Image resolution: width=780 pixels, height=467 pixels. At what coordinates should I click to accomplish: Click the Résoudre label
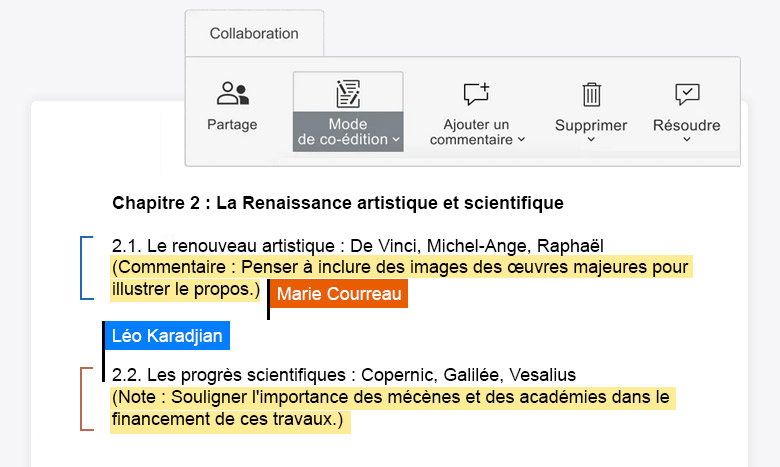(x=686, y=125)
